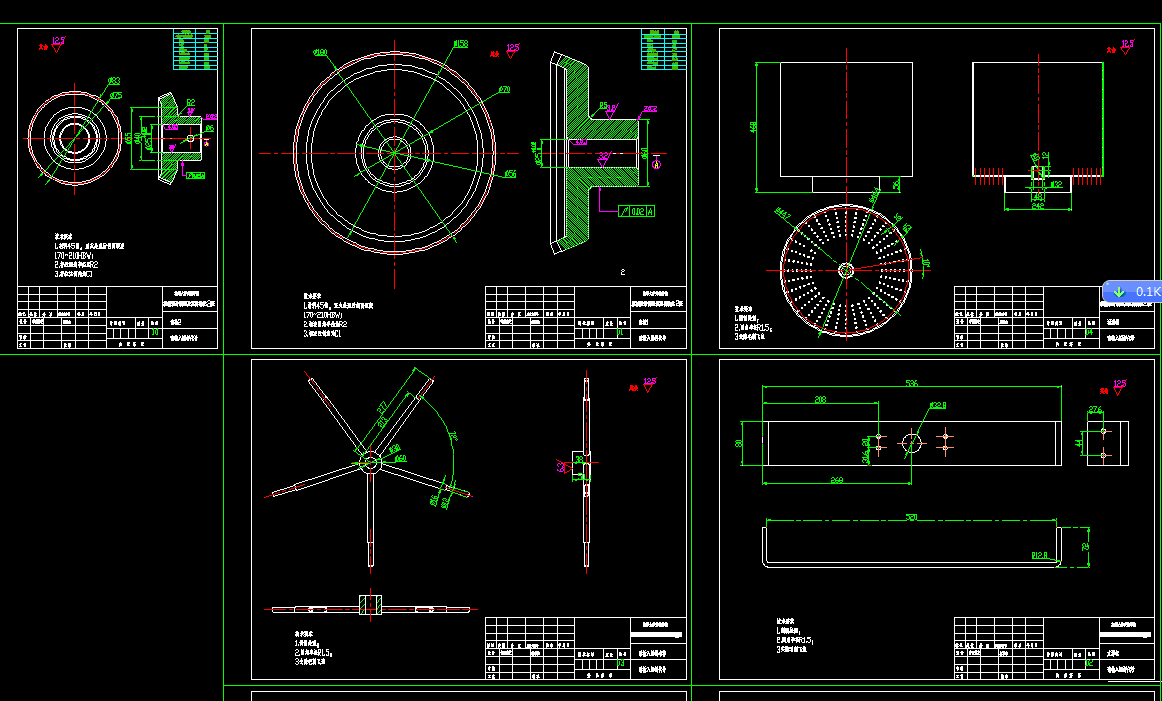
Task: Select the 72° angle dimension on the spider drawing
Action: pos(453,437)
